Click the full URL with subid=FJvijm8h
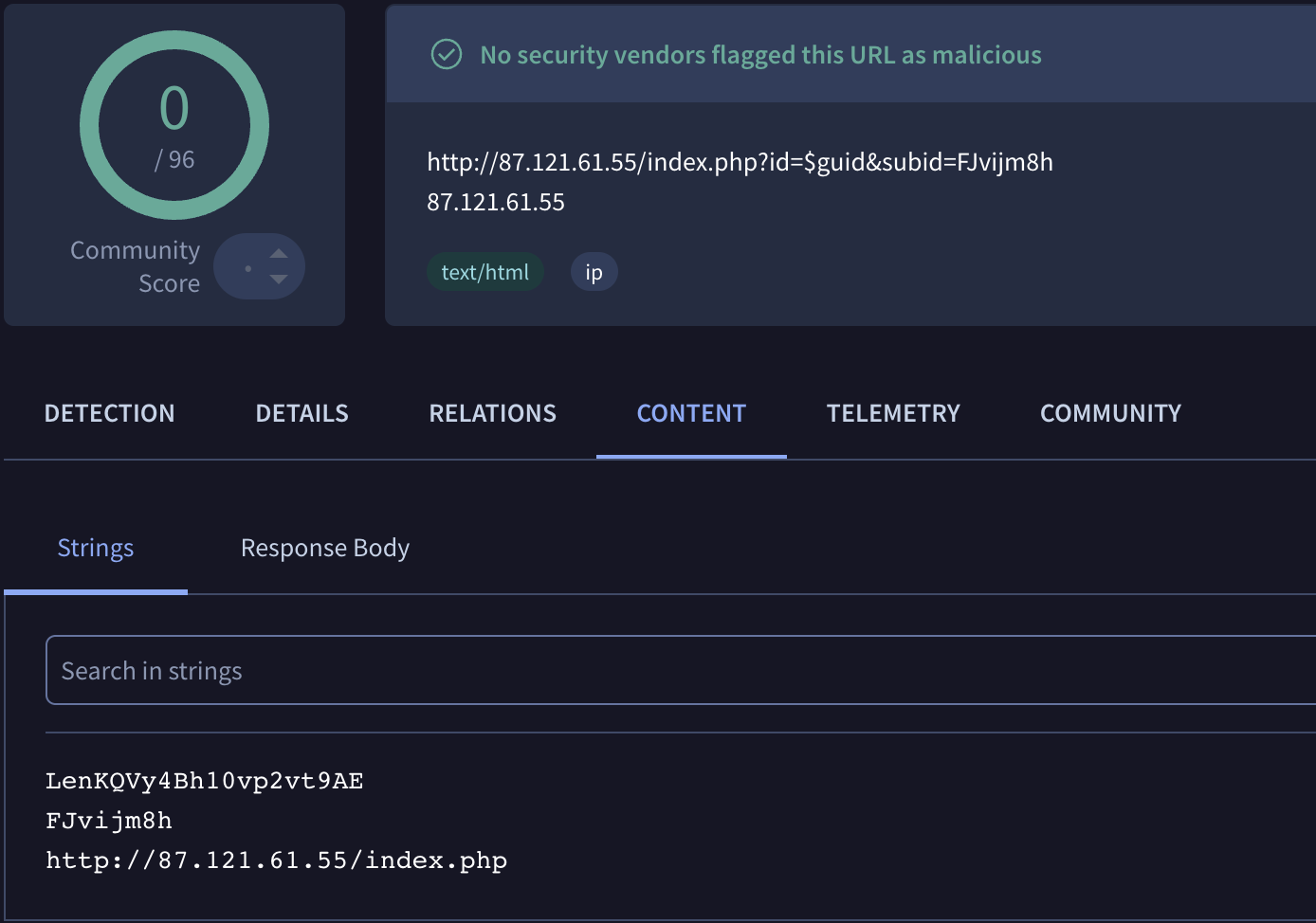This screenshot has height=923, width=1316. point(740,162)
